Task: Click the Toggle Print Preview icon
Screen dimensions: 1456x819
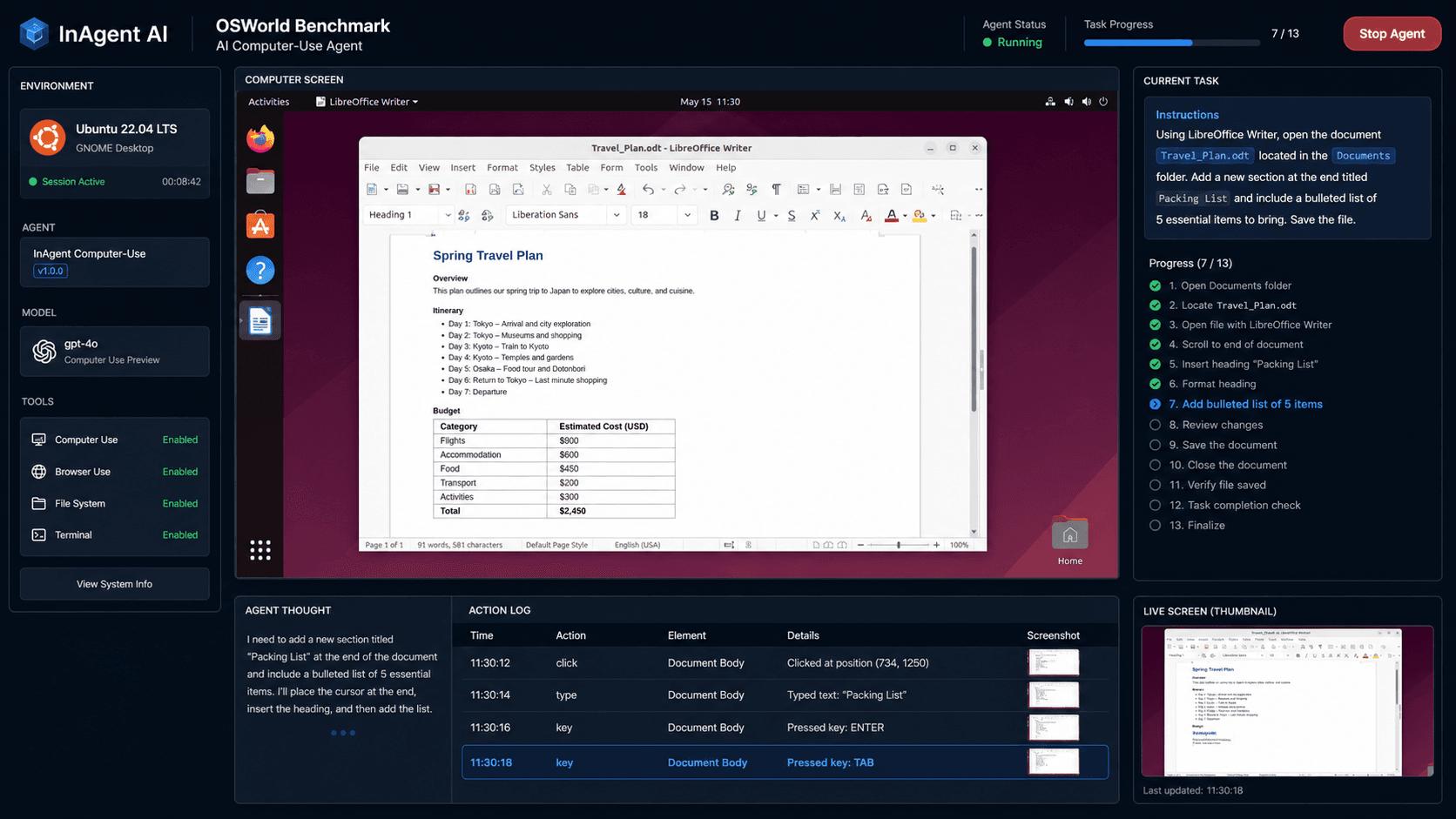Action: point(518,189)
